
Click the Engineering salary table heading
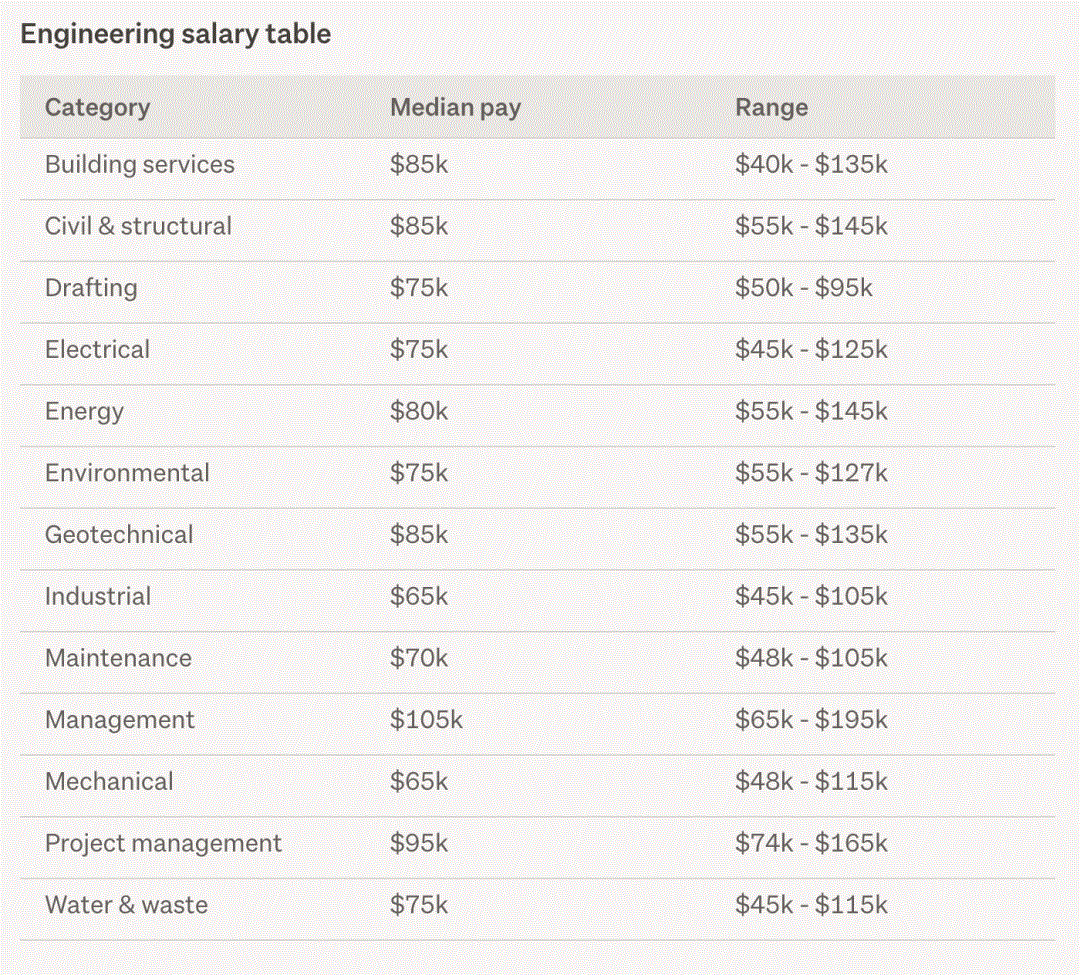175,34
